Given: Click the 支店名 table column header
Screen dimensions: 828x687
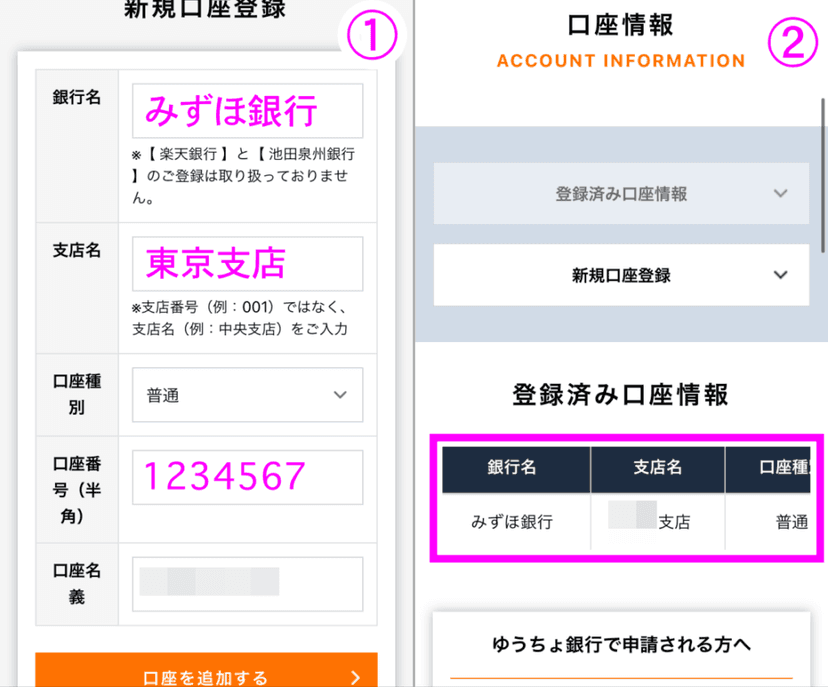Looking at the screenshot, I should [x=657, y=469].
